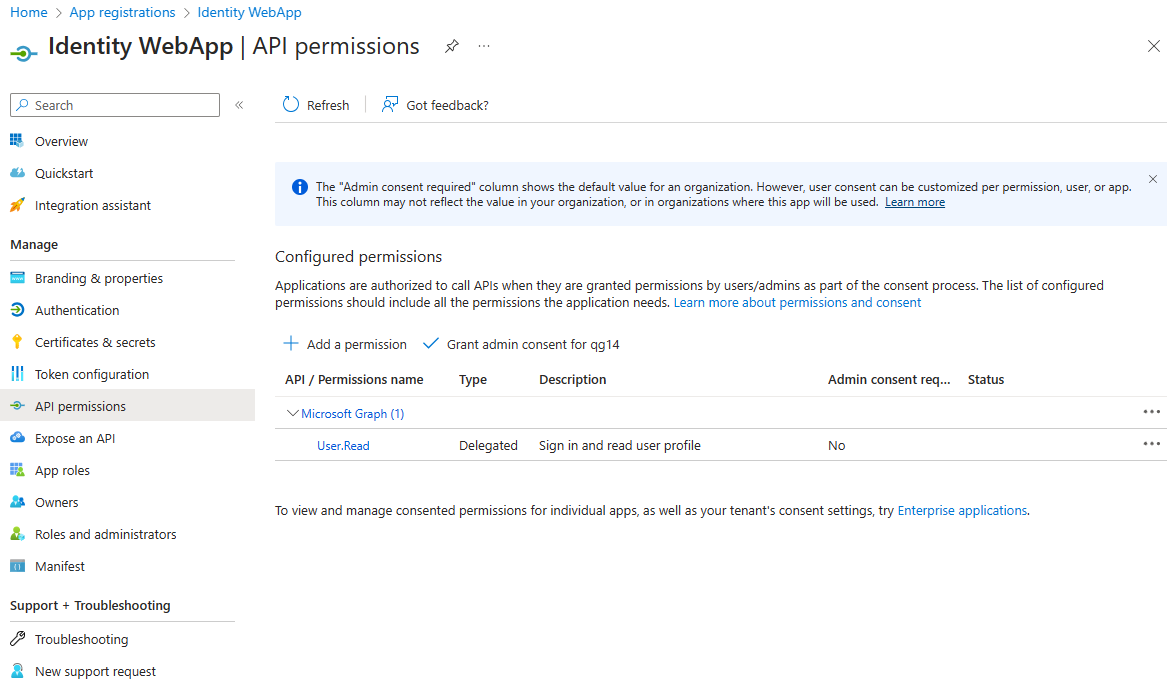Viewport: 1167px width, 689px height.
Task: Click the Refresh circular arrow icon
Action: point(290,105)
